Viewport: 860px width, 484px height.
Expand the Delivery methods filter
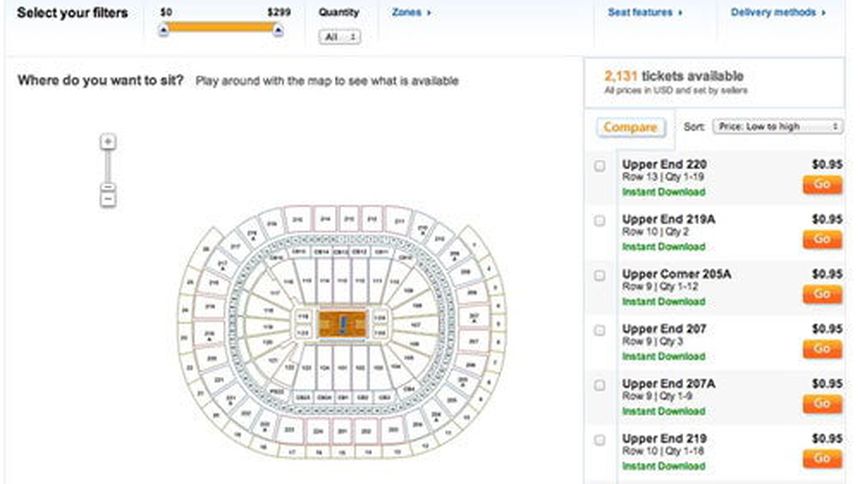point(779,13)
